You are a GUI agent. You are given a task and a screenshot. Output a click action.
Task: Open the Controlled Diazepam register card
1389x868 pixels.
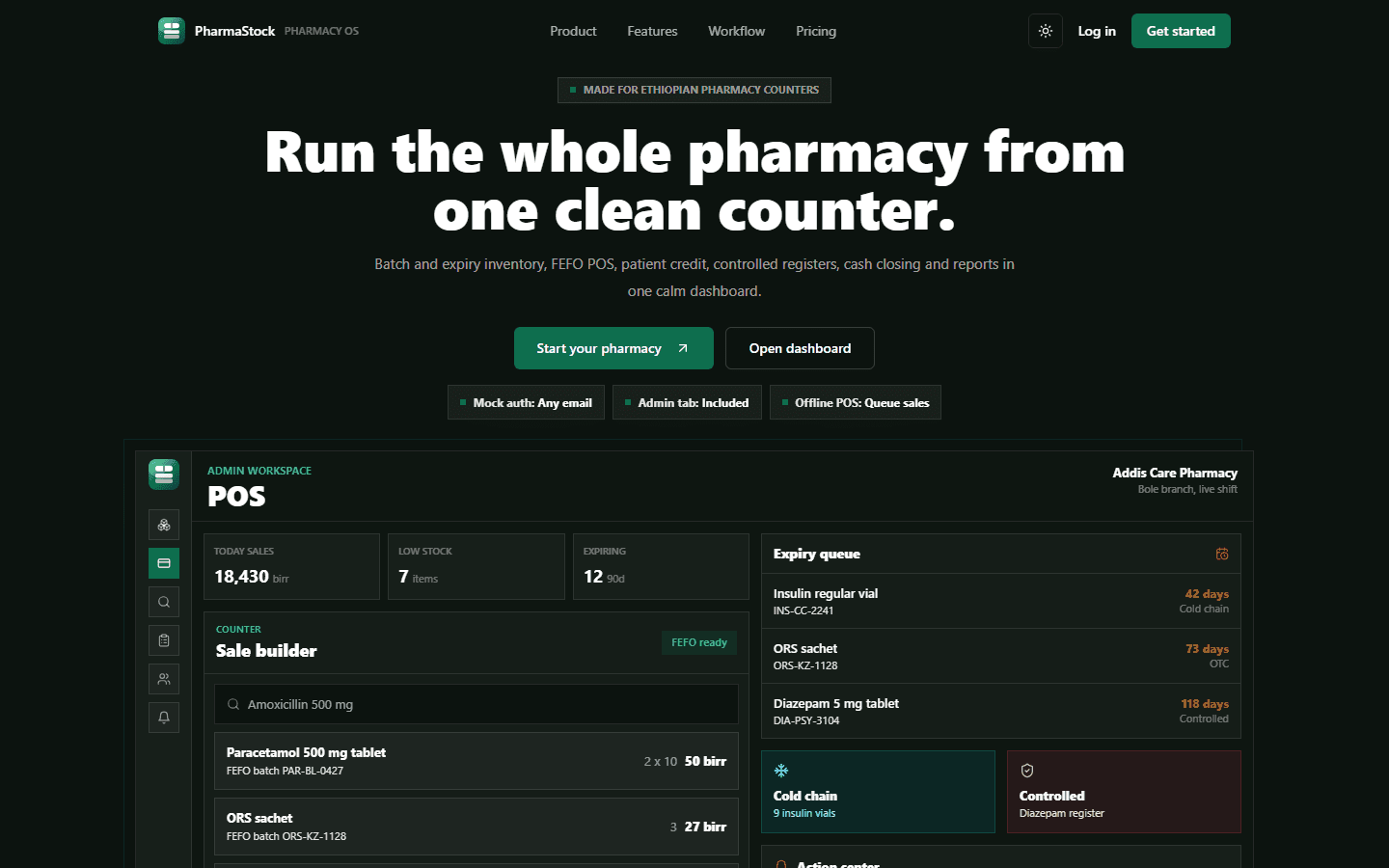pos(1124,792)
